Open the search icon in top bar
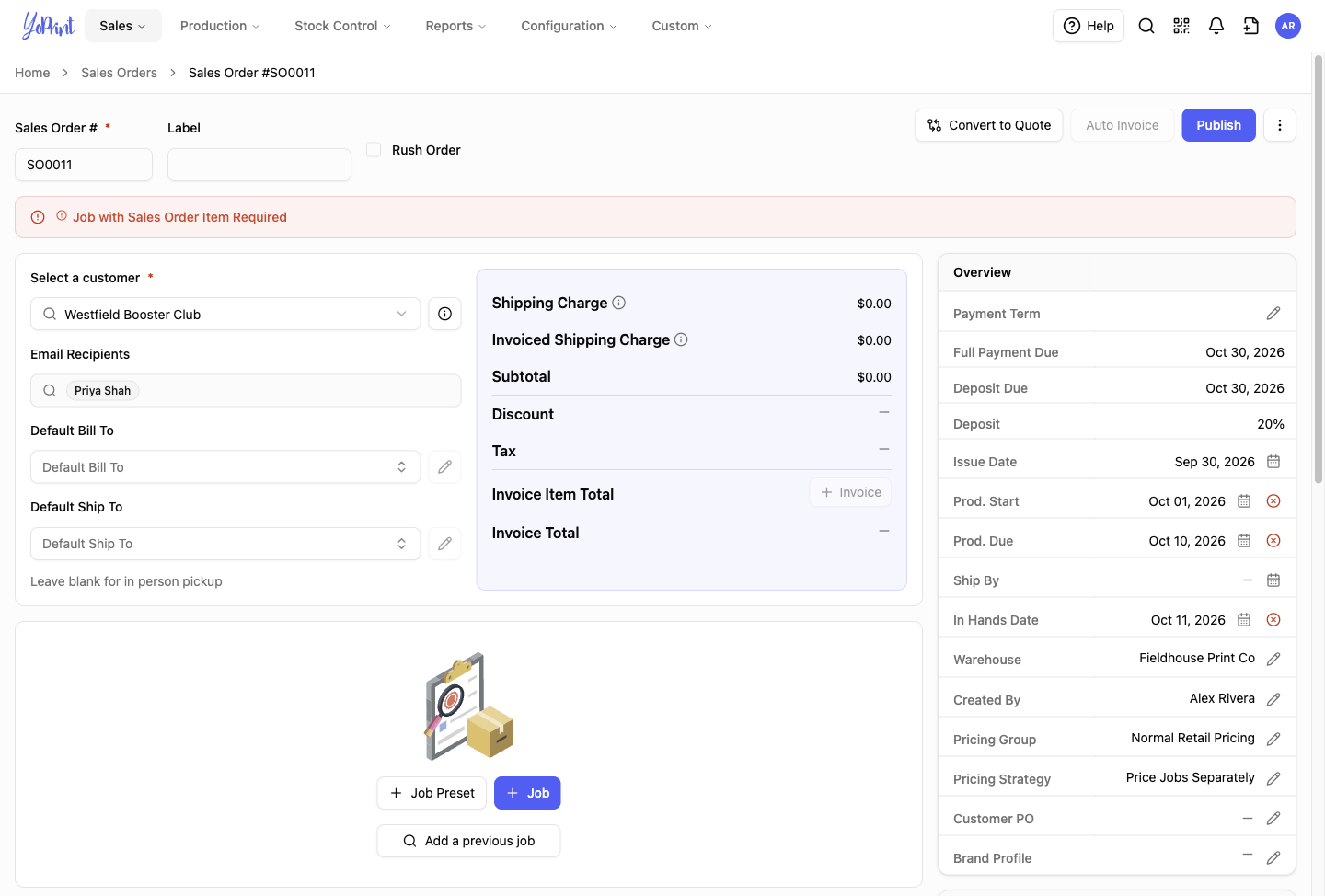 pos(1146,26)
